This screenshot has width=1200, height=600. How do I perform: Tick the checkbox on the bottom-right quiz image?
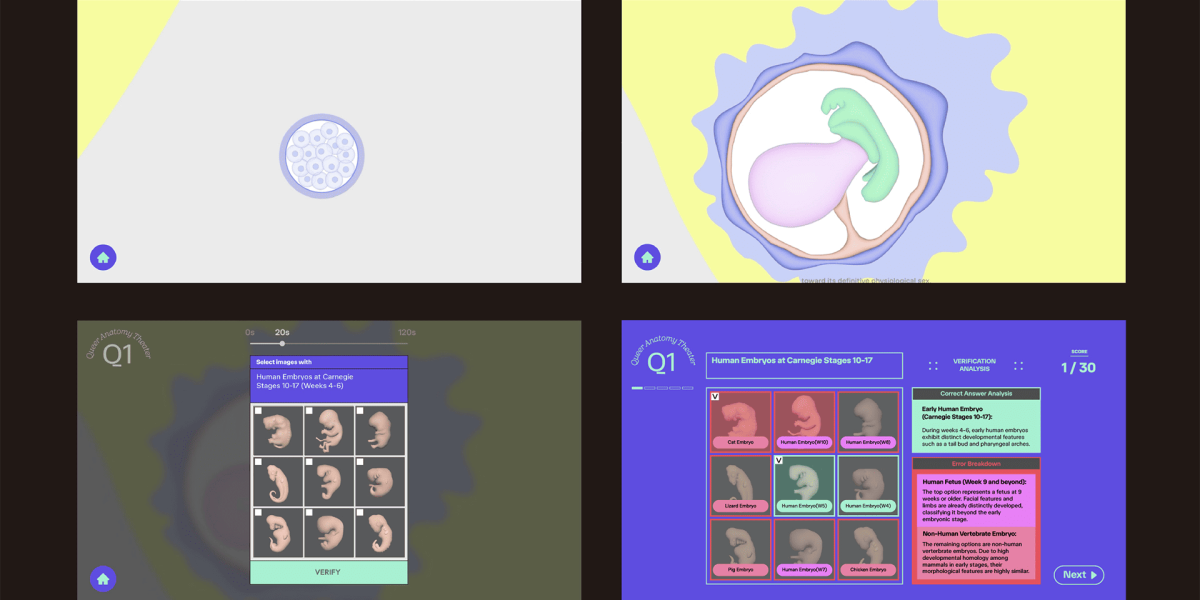(x=360, y=513)
